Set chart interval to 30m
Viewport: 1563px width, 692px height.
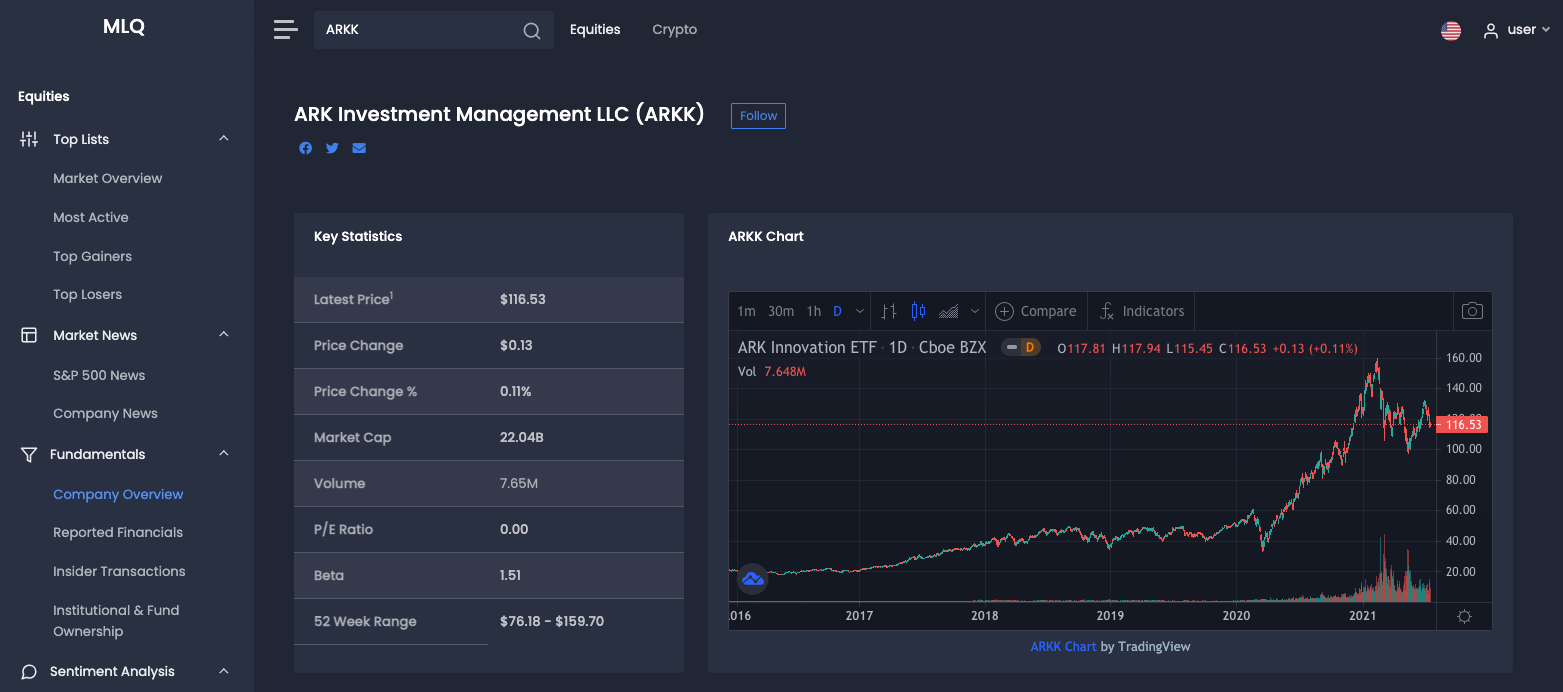point(781,311)
